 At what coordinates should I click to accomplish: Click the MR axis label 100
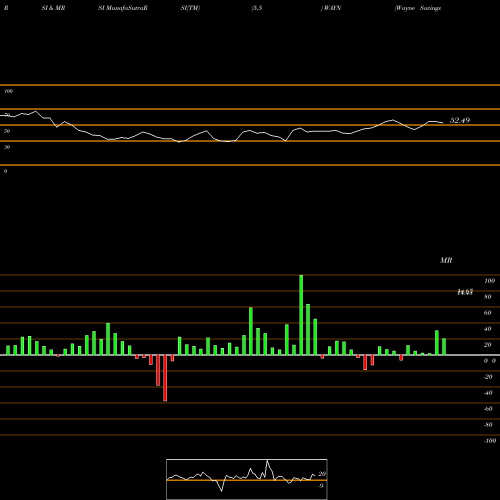coord(490,281)
